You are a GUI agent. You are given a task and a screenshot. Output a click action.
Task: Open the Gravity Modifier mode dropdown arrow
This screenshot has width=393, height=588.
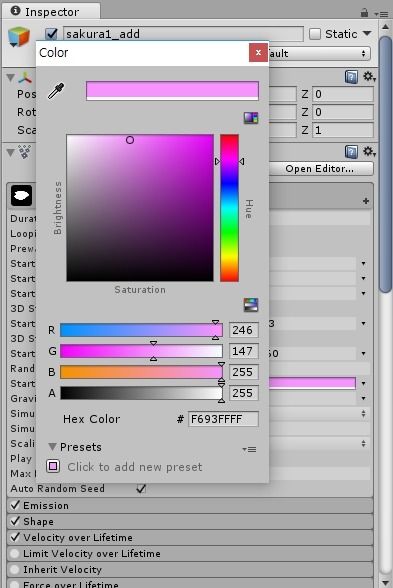click(x=363, y=399)
